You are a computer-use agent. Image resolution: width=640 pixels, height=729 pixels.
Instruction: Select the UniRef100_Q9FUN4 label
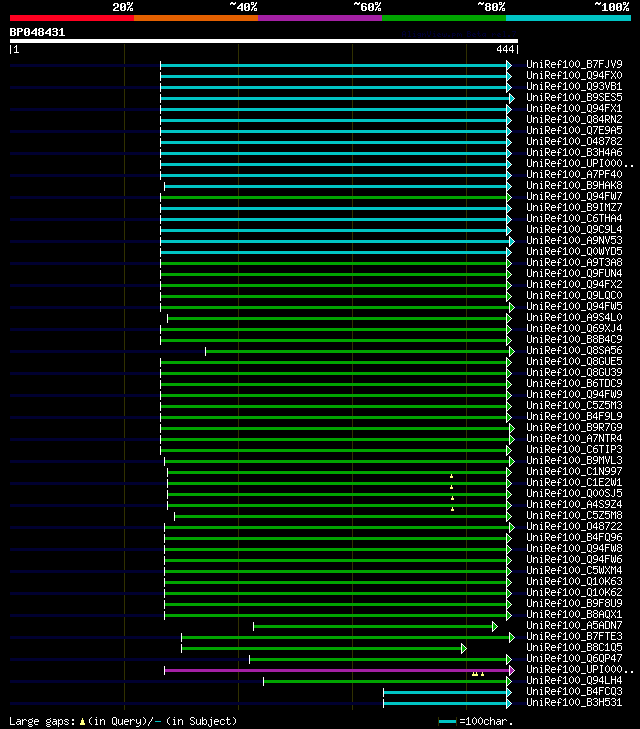(x=574, y=273)
